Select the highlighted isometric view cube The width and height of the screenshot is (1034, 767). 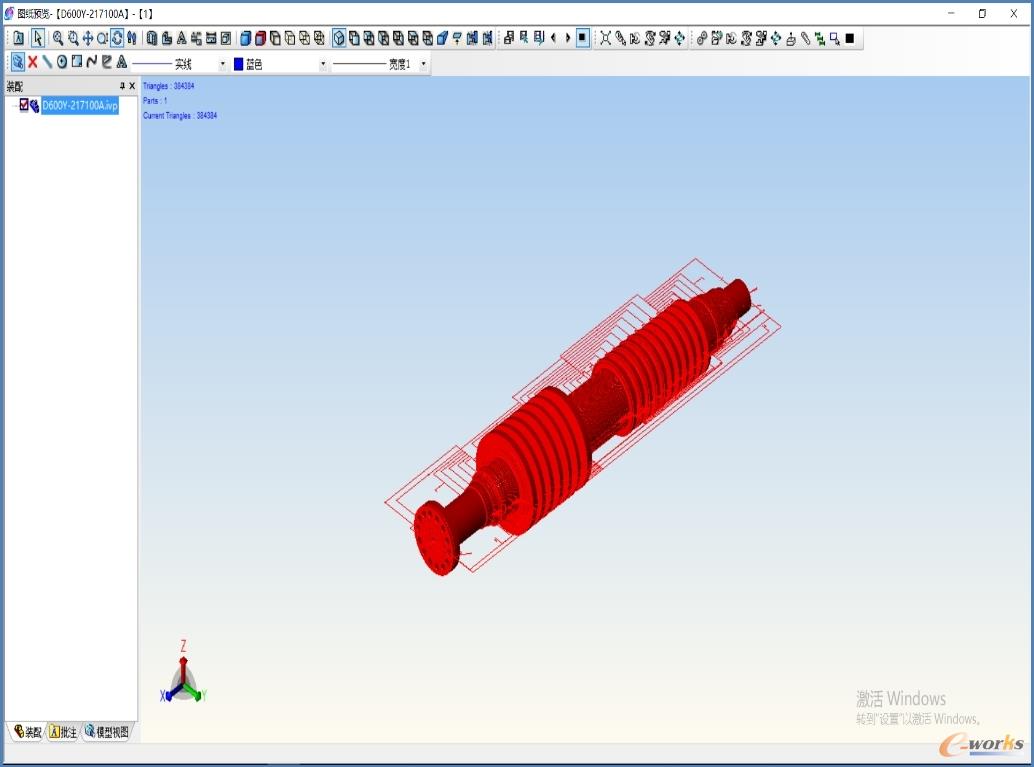click(339, 38)
